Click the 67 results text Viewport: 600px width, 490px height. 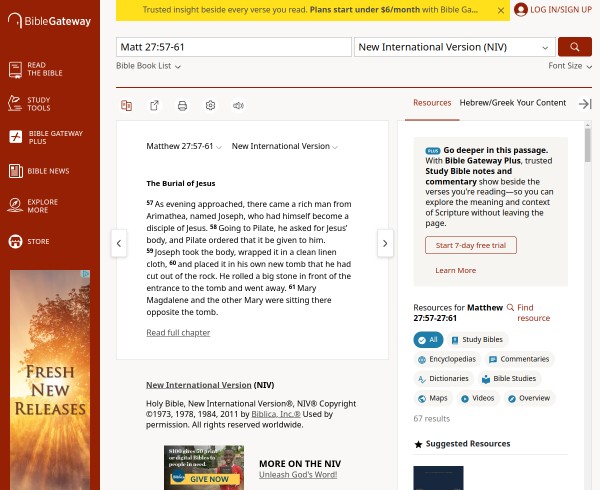pos(432,419)
